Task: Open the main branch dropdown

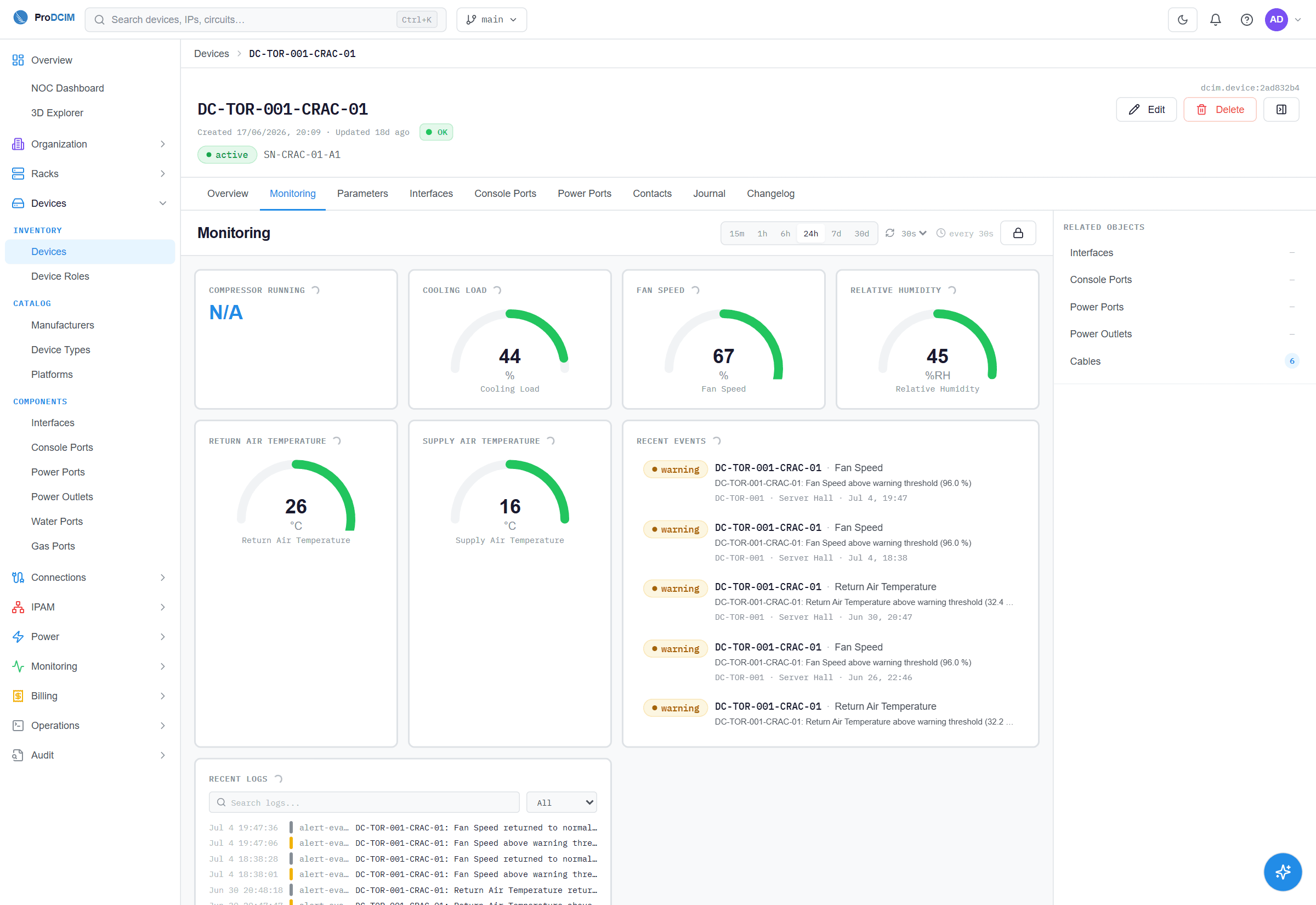Action: pyautogui.click(x=491, y=20)
